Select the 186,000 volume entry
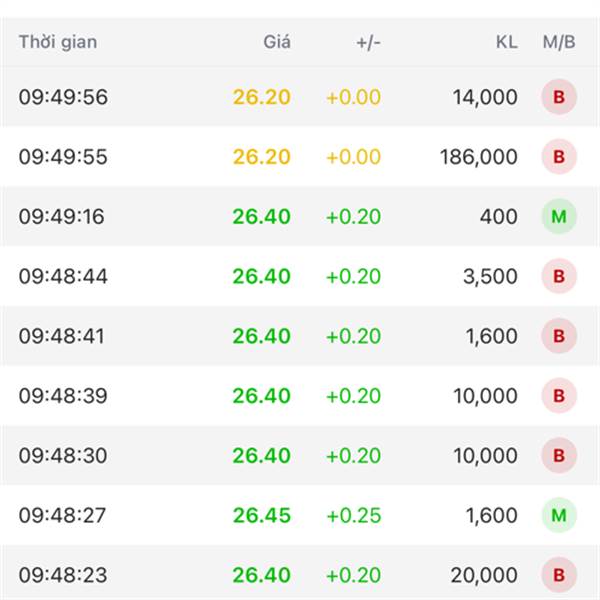The image size is (600, 600). point(479,157)
